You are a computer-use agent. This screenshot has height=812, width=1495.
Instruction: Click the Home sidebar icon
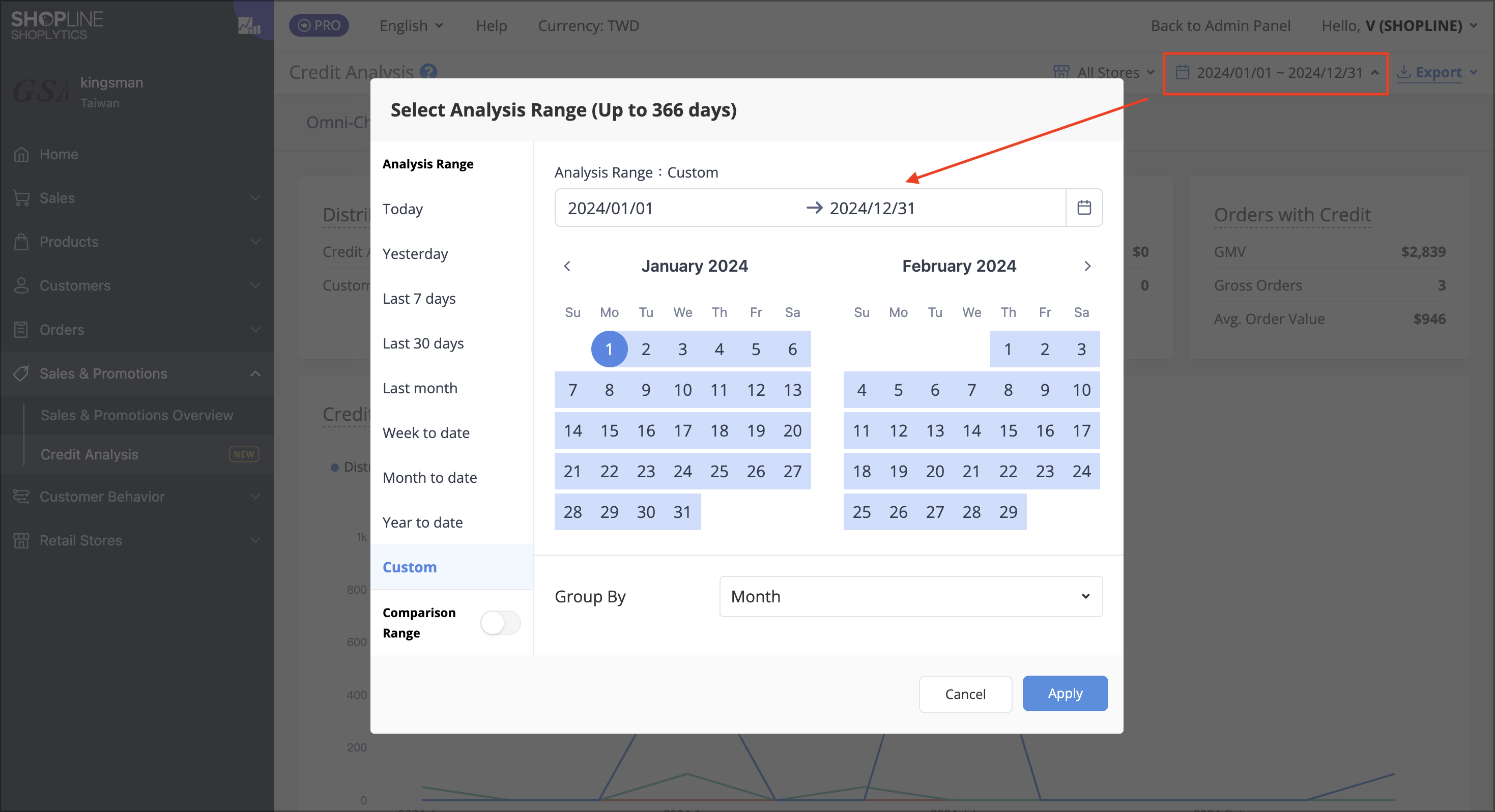click(x=21, y=154)
